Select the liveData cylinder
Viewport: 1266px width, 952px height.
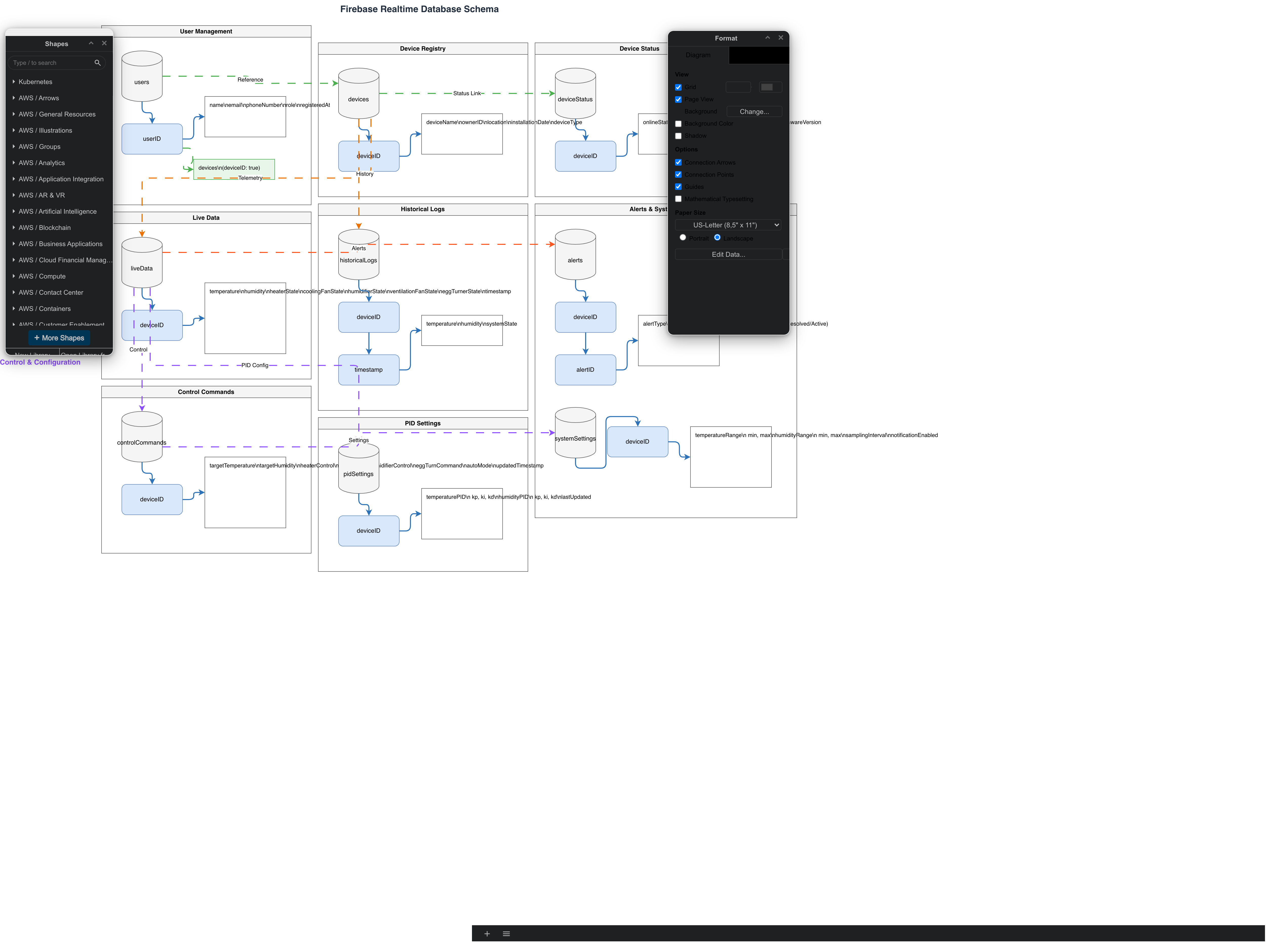(142, 263)
